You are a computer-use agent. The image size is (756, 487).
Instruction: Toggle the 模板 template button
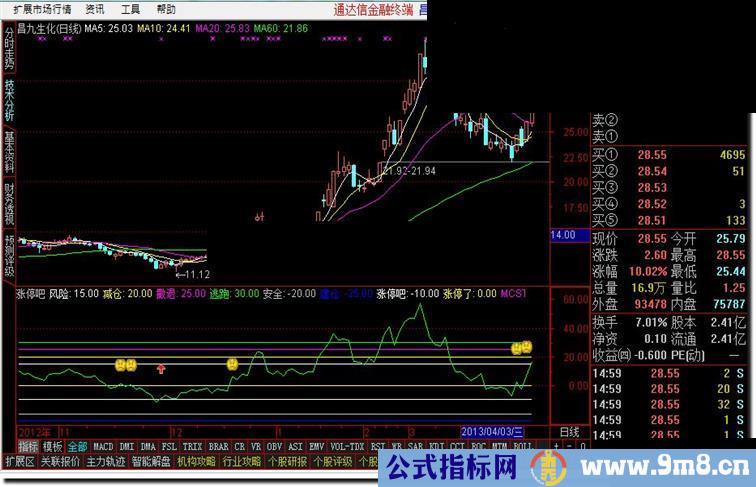pos(52,446)
